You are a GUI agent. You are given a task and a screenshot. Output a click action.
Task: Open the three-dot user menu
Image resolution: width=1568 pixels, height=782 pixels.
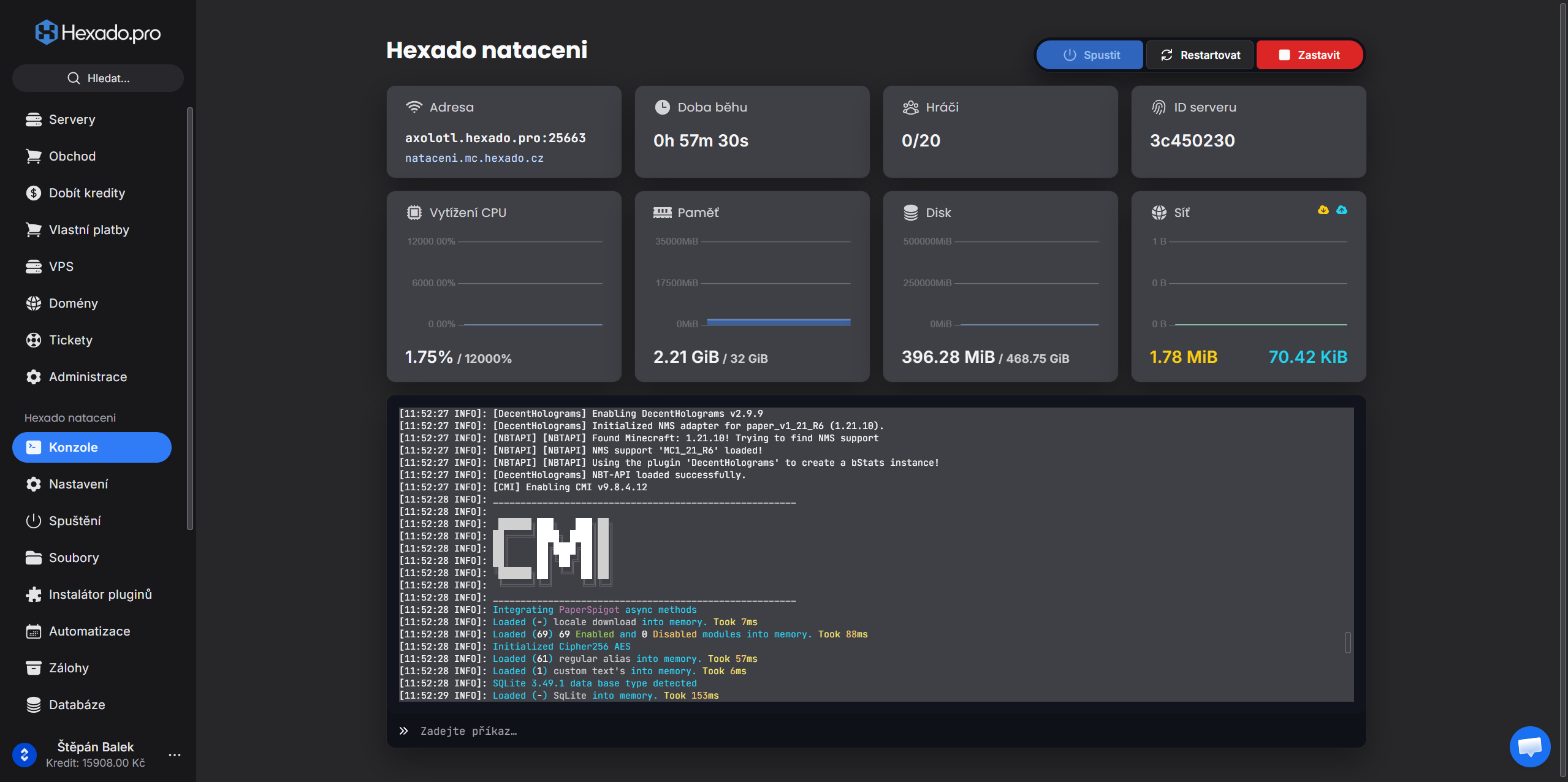click(x=175, y=755)
